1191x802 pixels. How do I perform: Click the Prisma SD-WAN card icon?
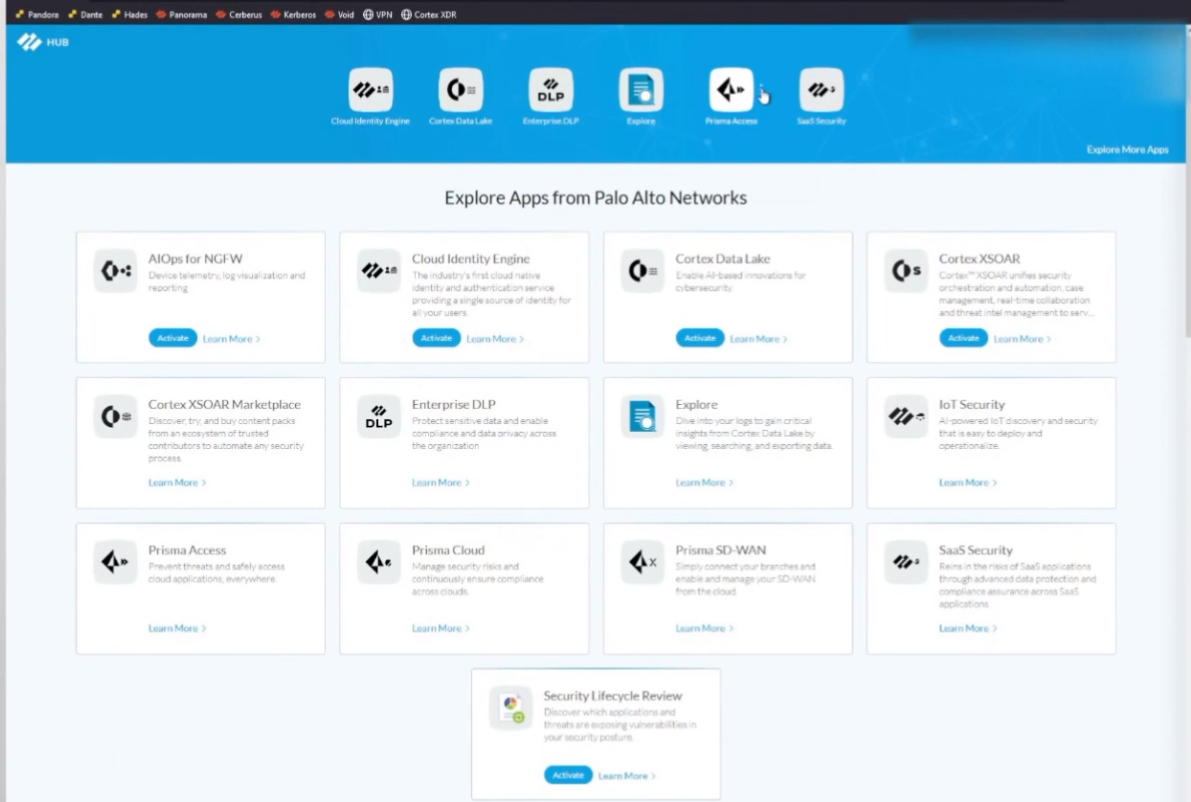click(x=643, y=562)
